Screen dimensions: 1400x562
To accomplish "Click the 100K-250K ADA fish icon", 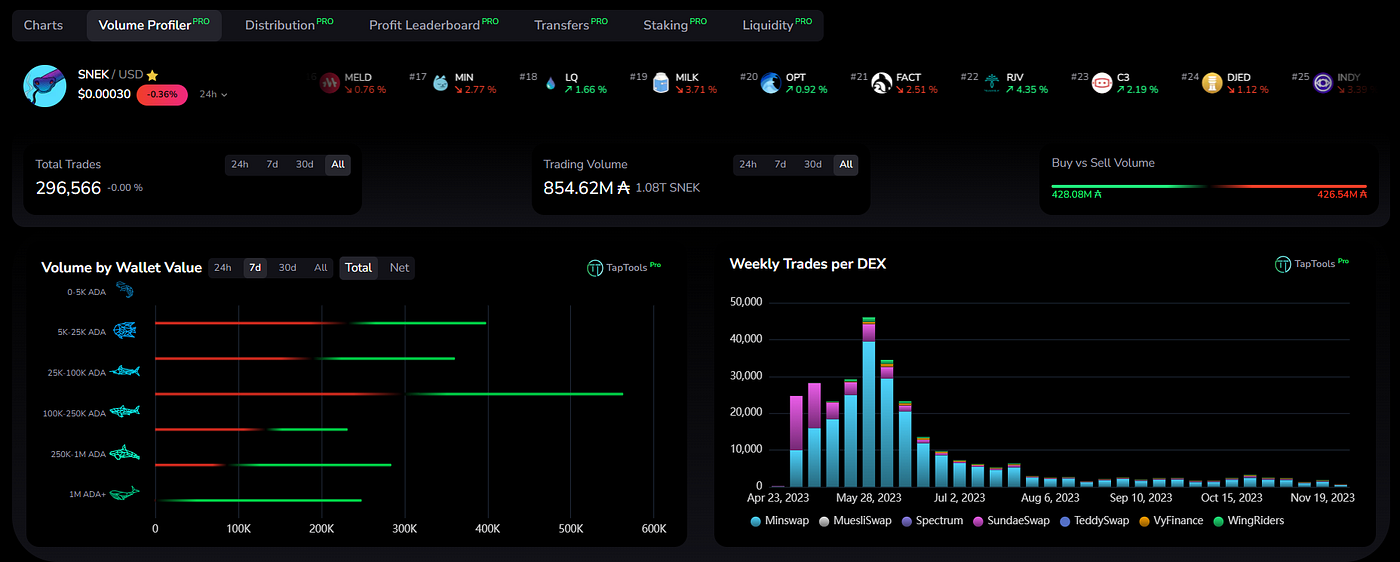I will coord(125,411).
